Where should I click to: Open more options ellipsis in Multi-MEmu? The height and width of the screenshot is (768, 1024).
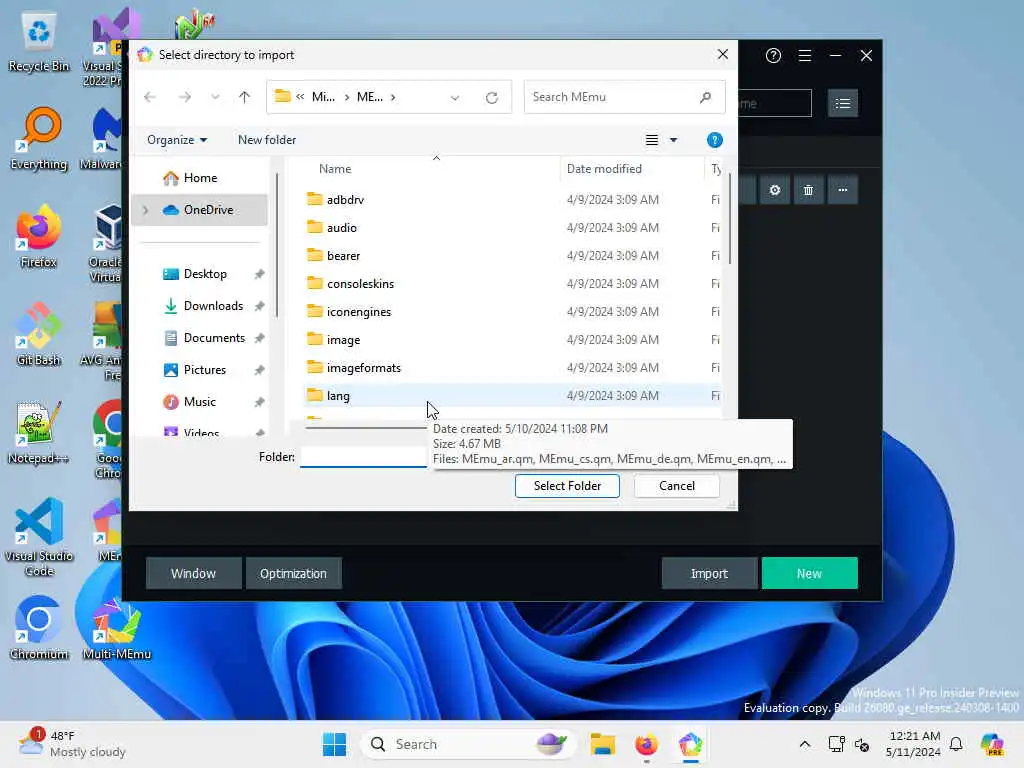842,190
